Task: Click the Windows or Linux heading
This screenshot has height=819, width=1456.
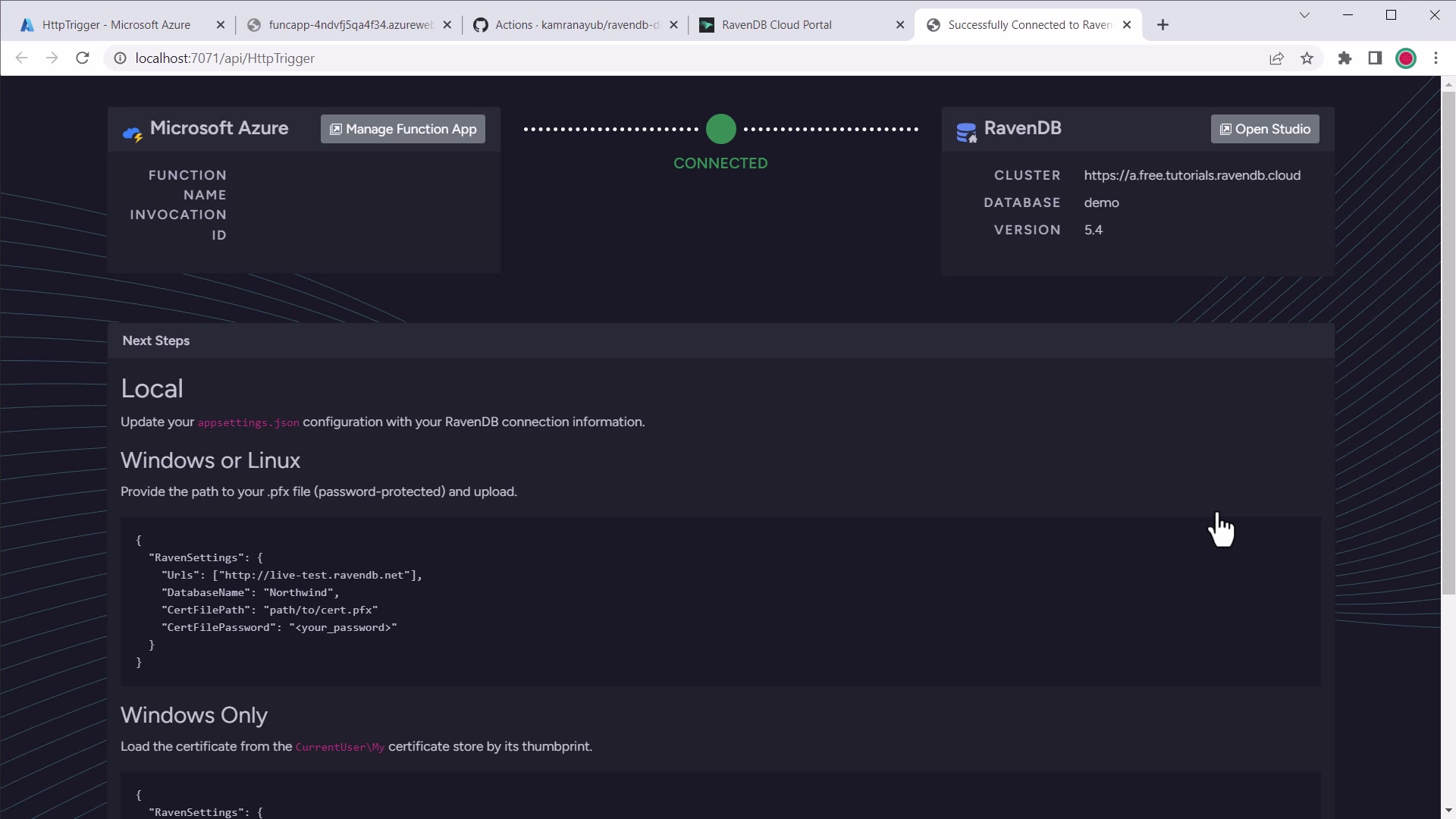Action: [x=210, y=460]
